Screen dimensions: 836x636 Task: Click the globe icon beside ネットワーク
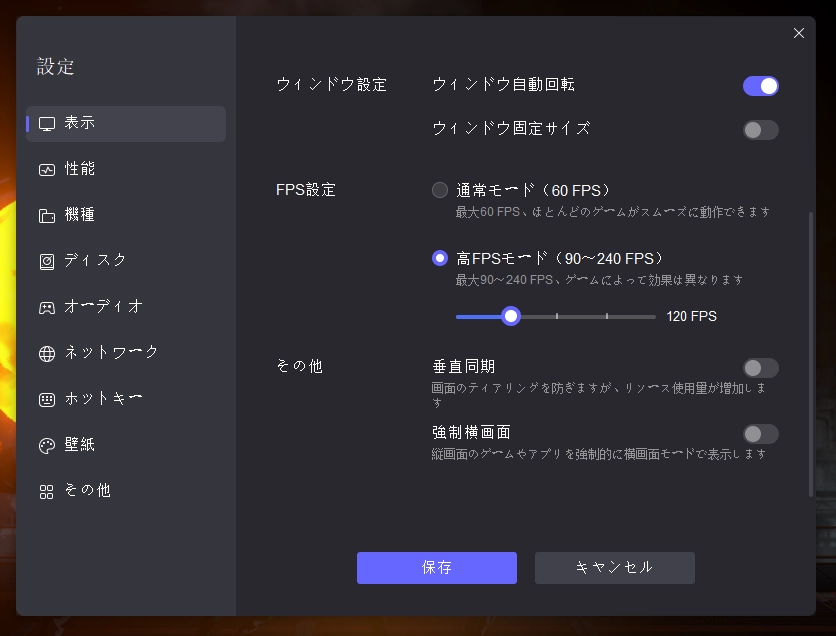pos(47,353)
